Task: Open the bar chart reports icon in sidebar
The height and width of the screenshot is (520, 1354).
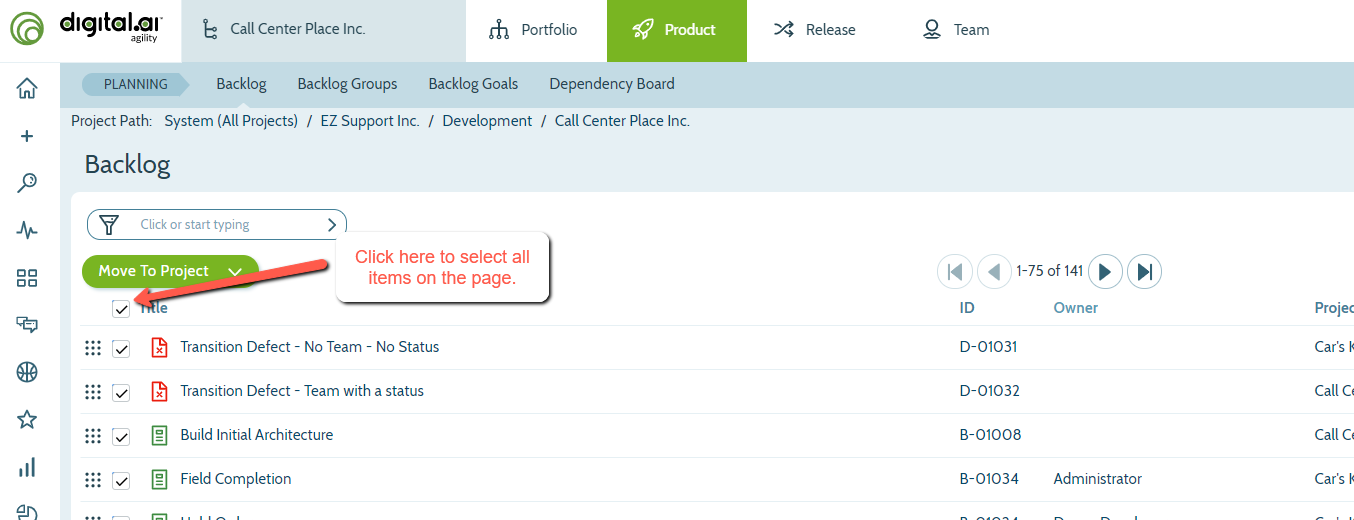Action: (x=27, y=467)
